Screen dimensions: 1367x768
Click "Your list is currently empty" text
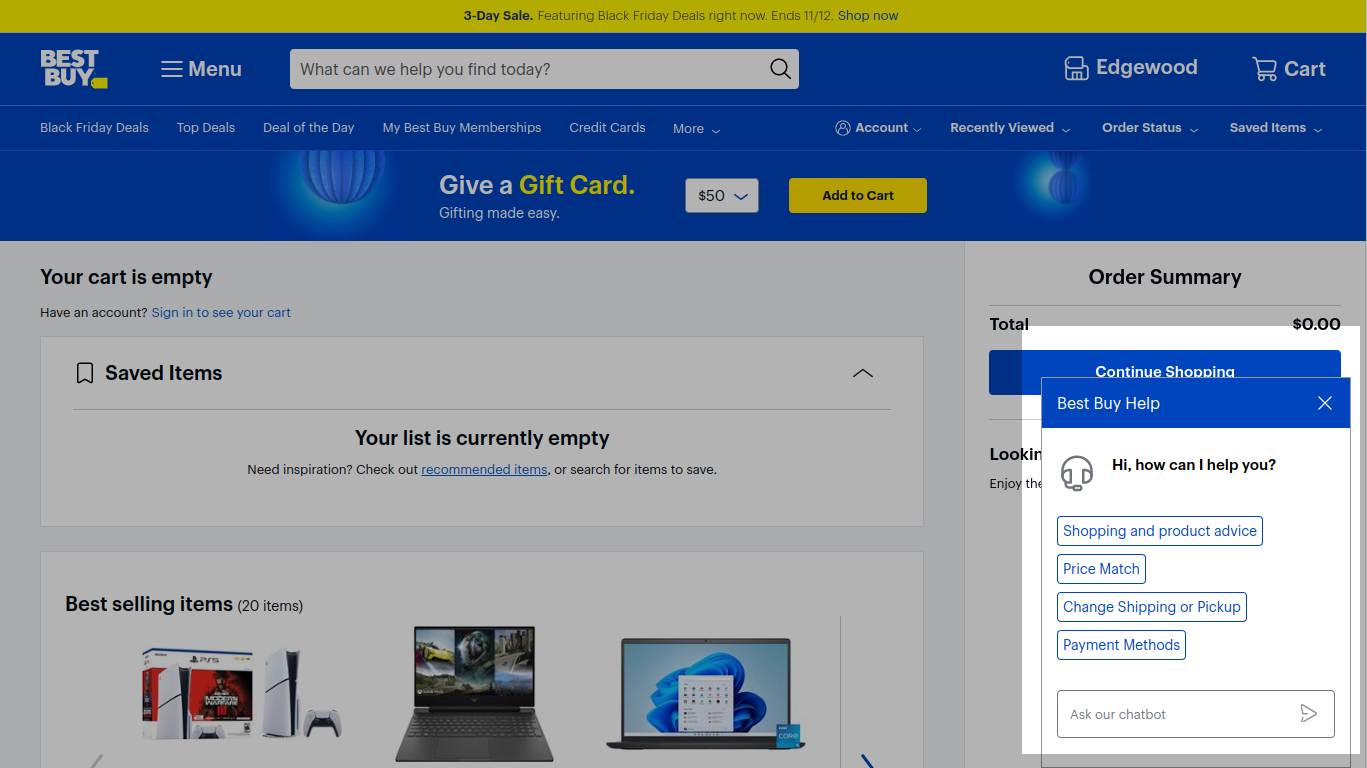(482, 438)
